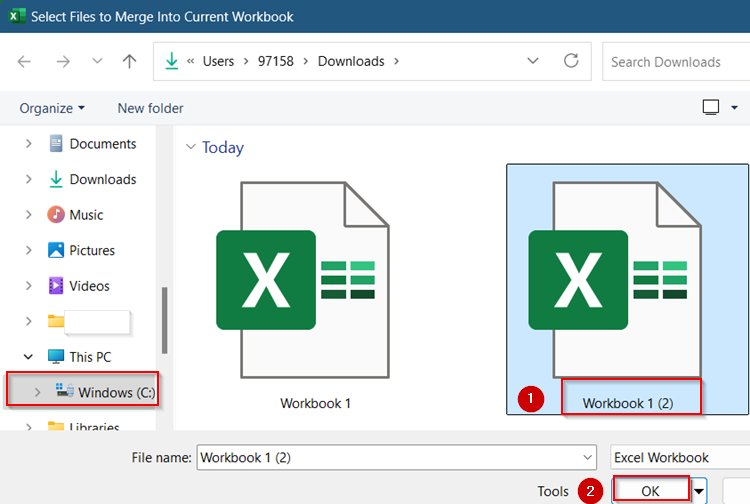Go back with the left arrow
The height and width of the screenshot is (504, 750).
(24, 62)
